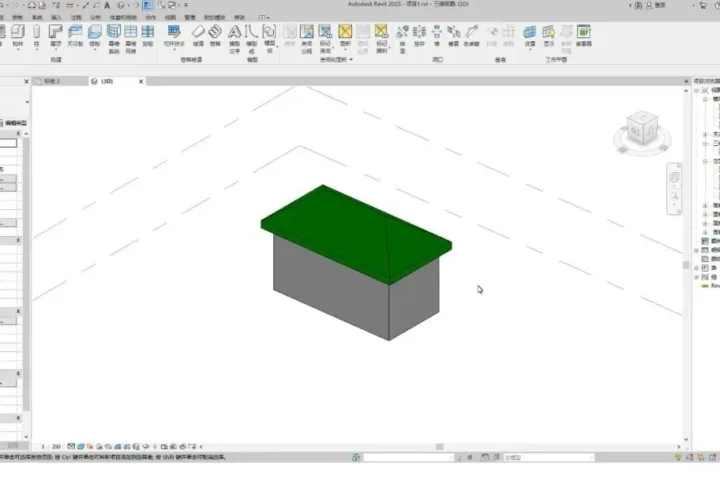The image size is (720, 480).
Task: Click the workset input field in status bar
Action: tap(408, 457)
